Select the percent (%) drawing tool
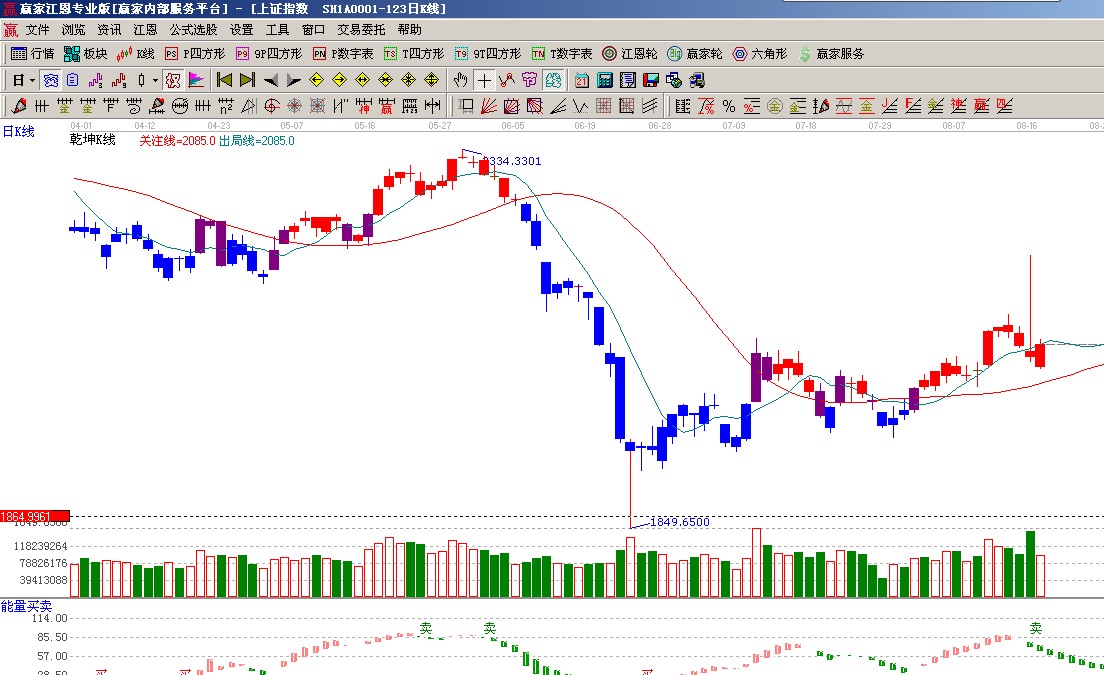 pos(728,106)
